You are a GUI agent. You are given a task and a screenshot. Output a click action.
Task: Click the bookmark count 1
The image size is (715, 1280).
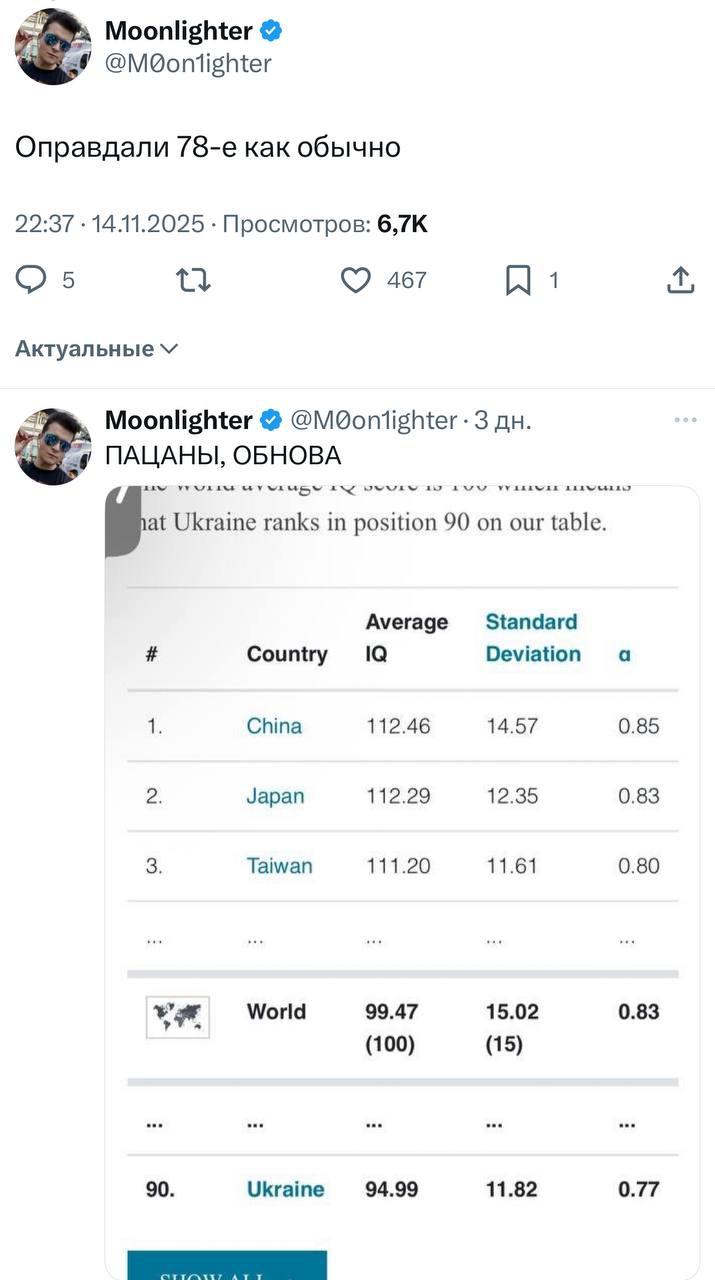click(x=553, y=281)
